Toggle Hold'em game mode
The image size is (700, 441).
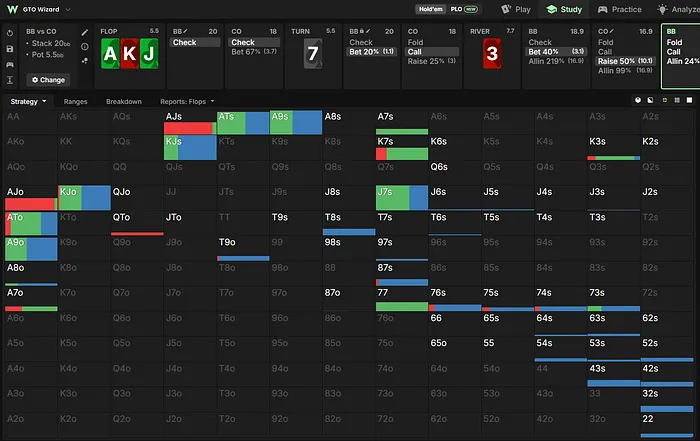click(430, 9)
